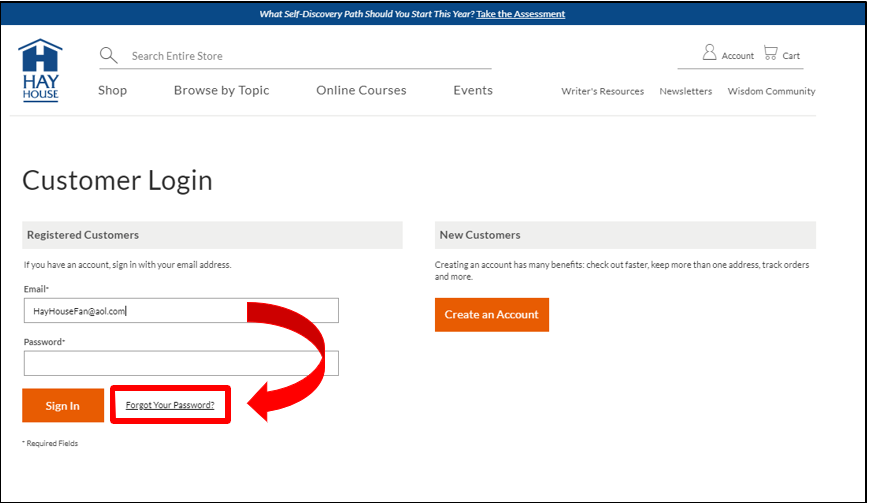Click the magnifying glass search icon
This screenshot has height=503, width=869.
(x=109, y=55)
